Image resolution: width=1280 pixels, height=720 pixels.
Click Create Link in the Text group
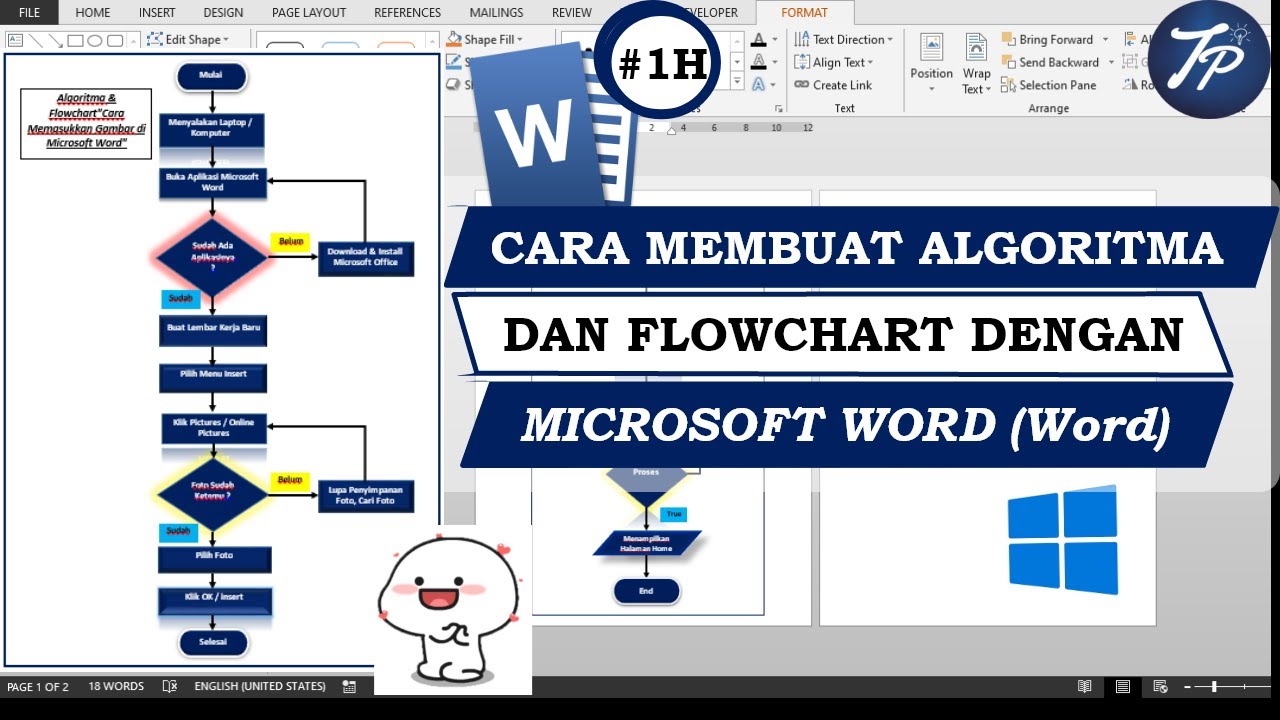click(833, 85)
